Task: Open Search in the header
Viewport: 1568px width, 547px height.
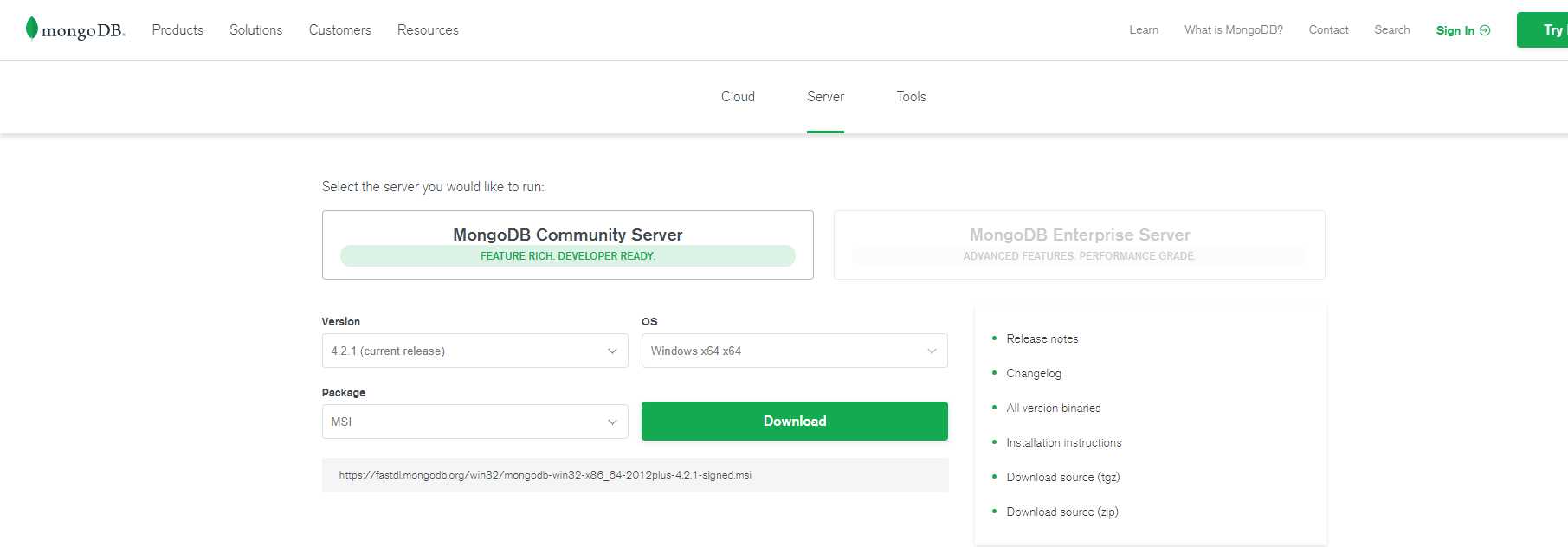Action: (x=1391, y=29)
